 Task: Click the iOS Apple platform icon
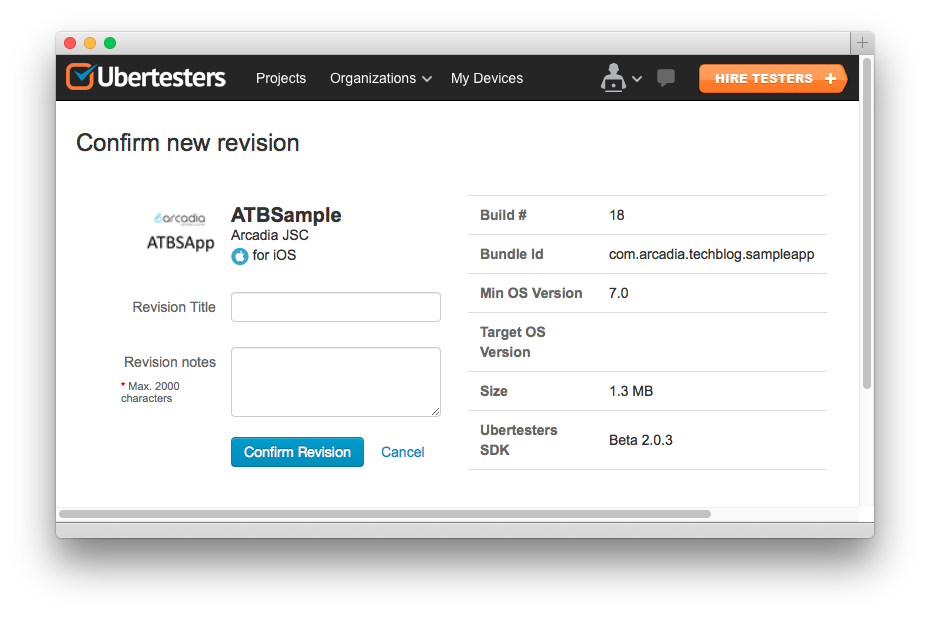click(240, 256)
